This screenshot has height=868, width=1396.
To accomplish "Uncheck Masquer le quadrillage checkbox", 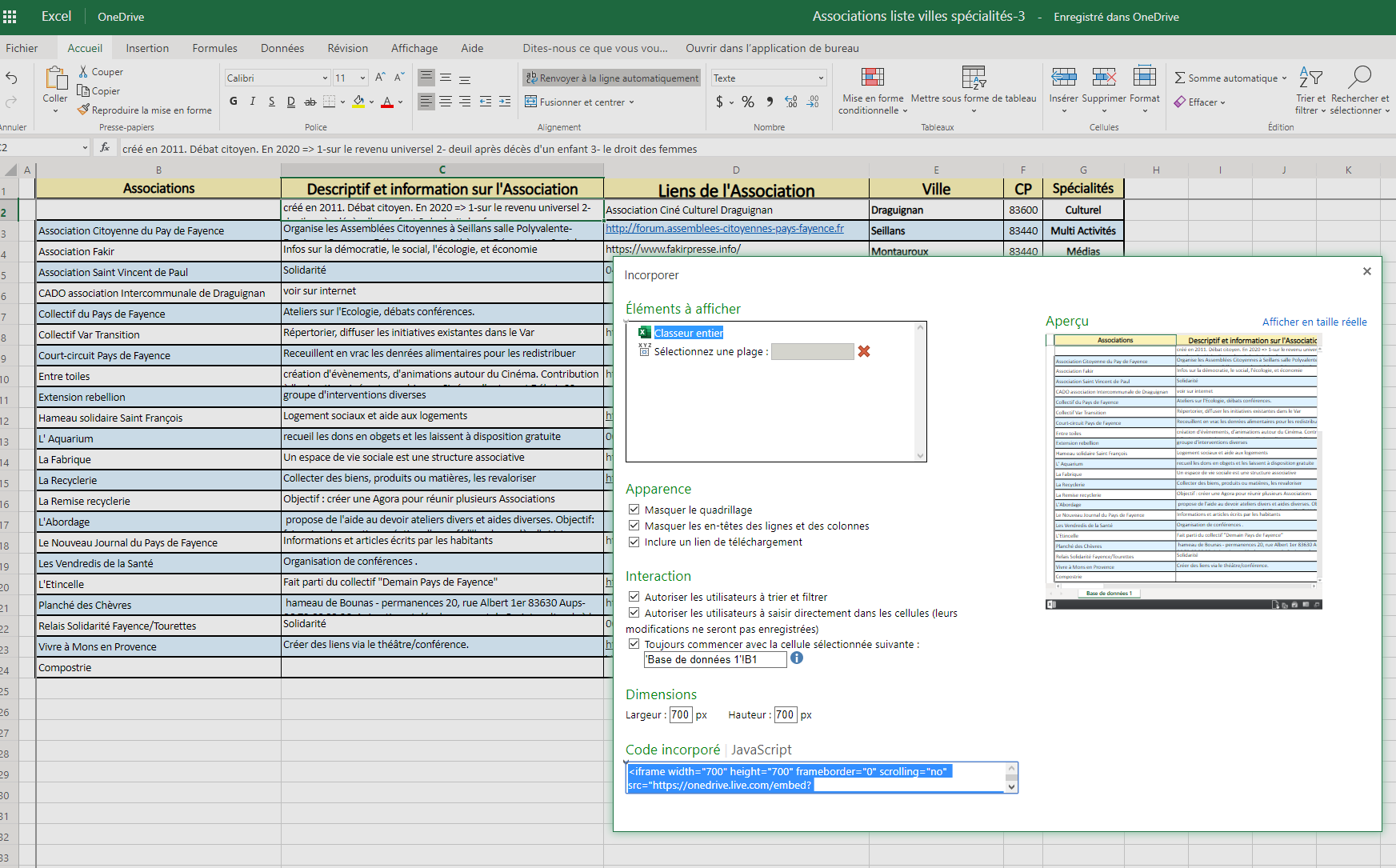I will [x=634, y=510].
